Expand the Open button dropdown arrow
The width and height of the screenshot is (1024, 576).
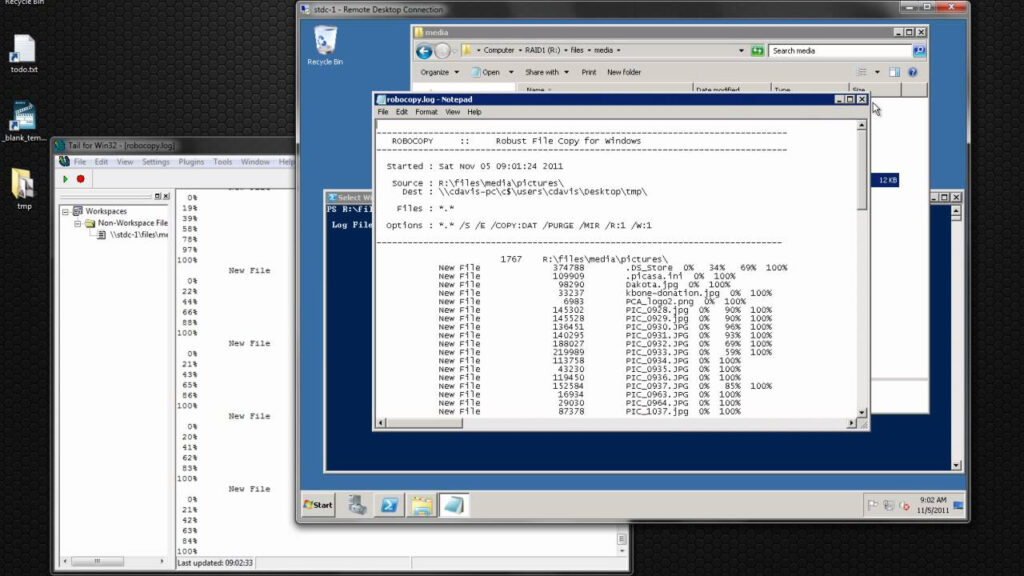511,72
